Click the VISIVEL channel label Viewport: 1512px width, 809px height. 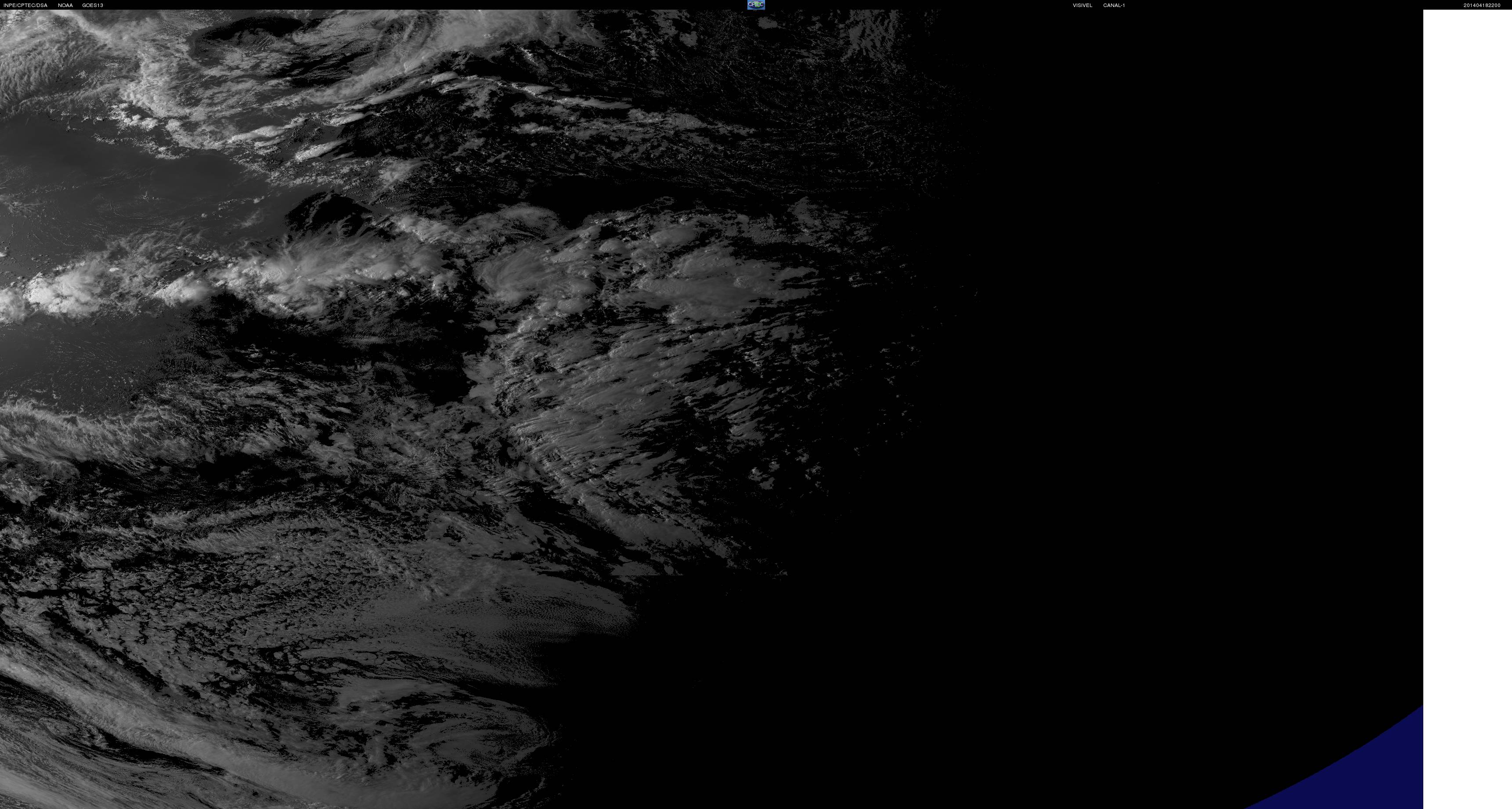(x=1083, y=5)
